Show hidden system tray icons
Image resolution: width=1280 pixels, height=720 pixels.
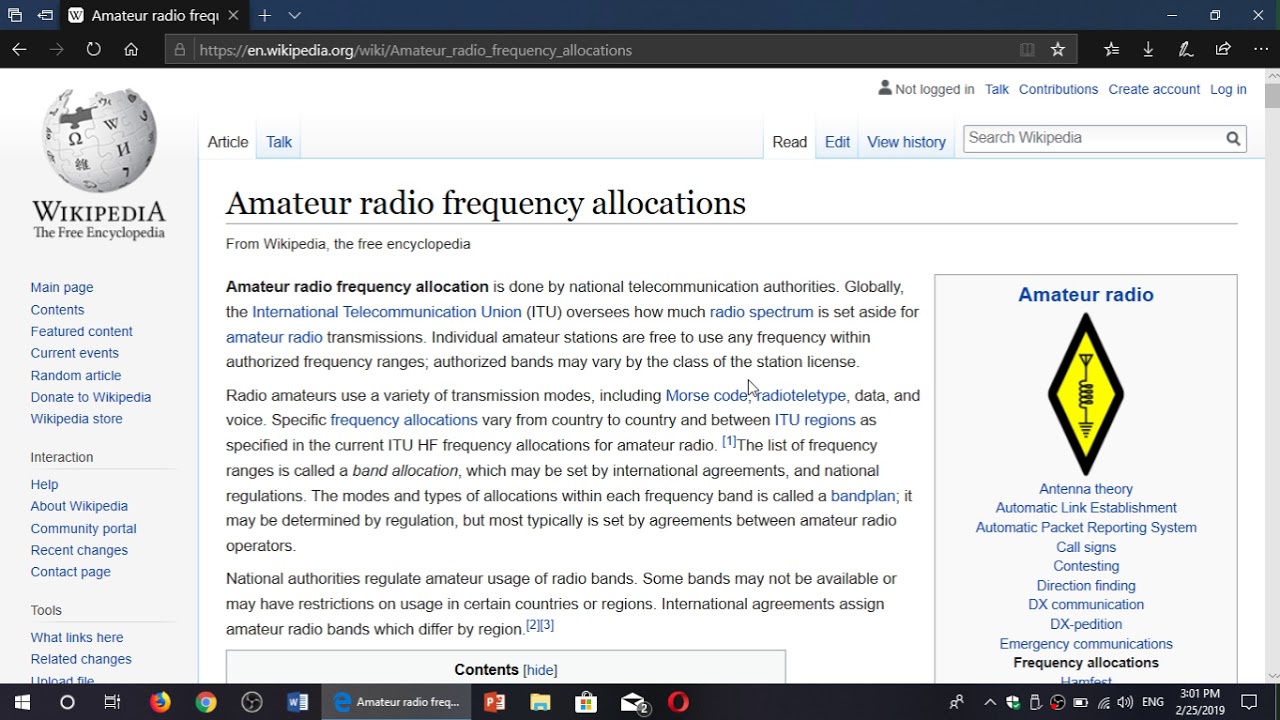pyautogui.click(x=990, y=702)
